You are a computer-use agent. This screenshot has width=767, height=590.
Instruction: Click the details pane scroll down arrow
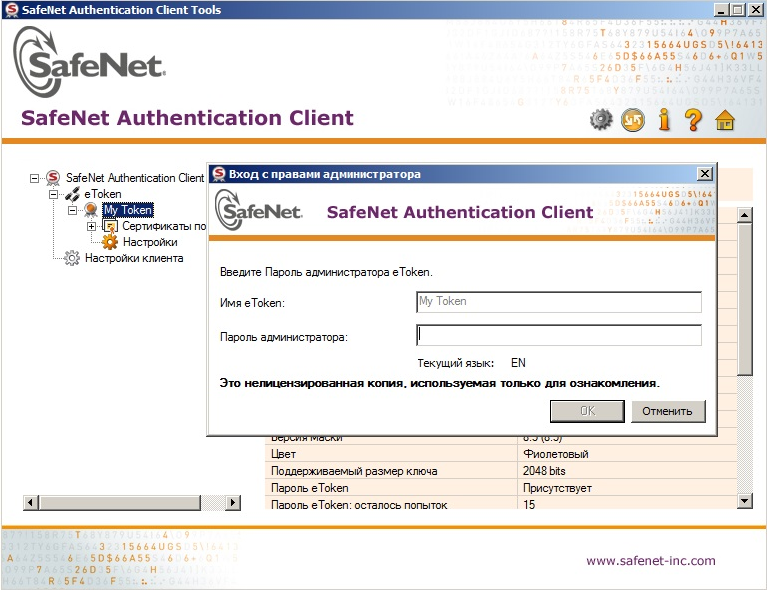[744, 500]
